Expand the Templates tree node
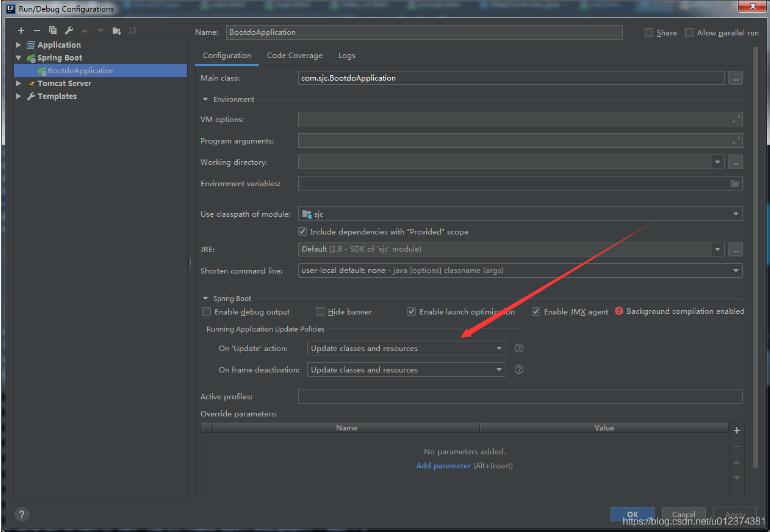The height and width of the screenshot is (532, 770). click(x=19, y=96)
